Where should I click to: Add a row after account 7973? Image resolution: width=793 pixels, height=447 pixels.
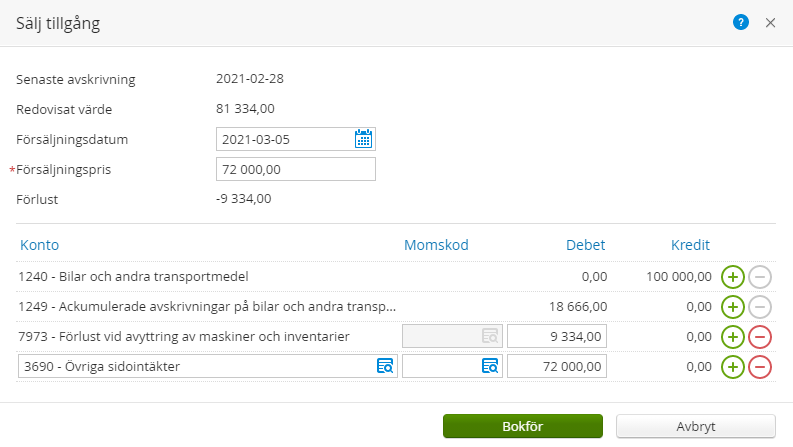732,337
